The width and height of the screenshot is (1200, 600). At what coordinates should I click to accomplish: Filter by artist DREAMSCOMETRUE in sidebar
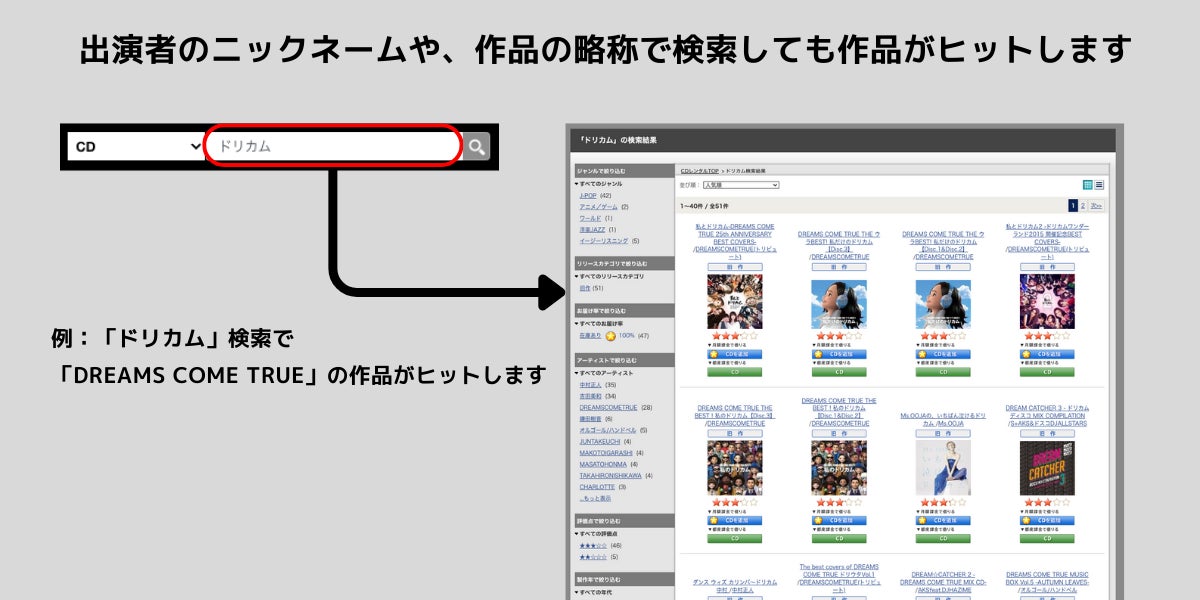coord(608,408)
